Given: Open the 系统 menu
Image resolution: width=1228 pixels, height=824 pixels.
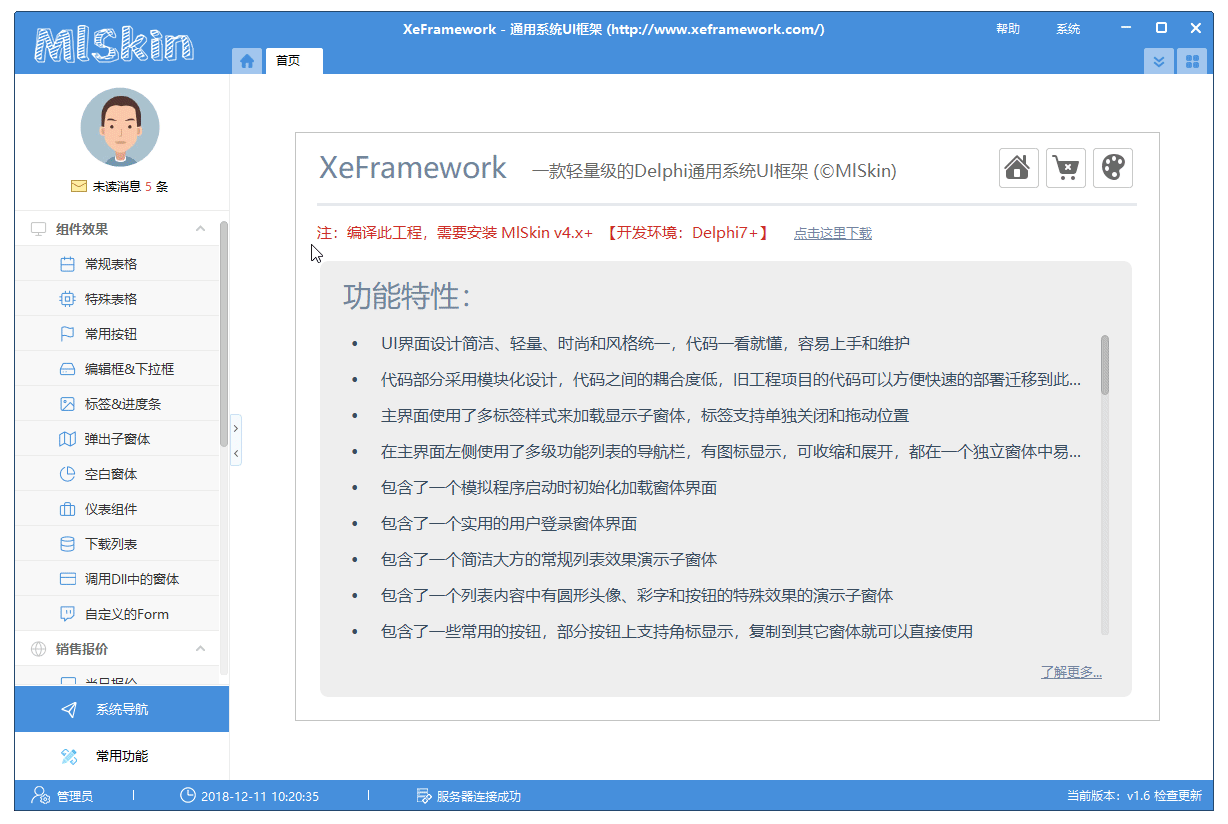Looking at the screenshot, I should tap(1068, 29).
